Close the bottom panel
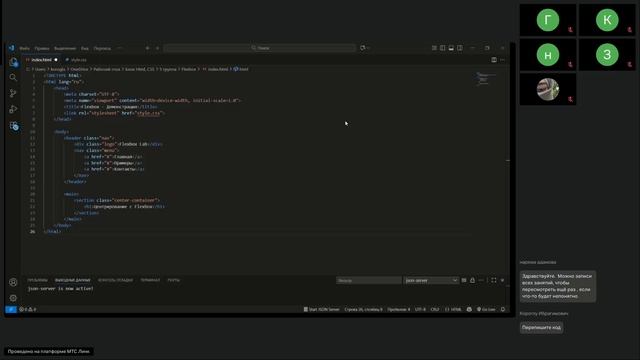Viewport: 640px width, 360px height. point(502,280)
